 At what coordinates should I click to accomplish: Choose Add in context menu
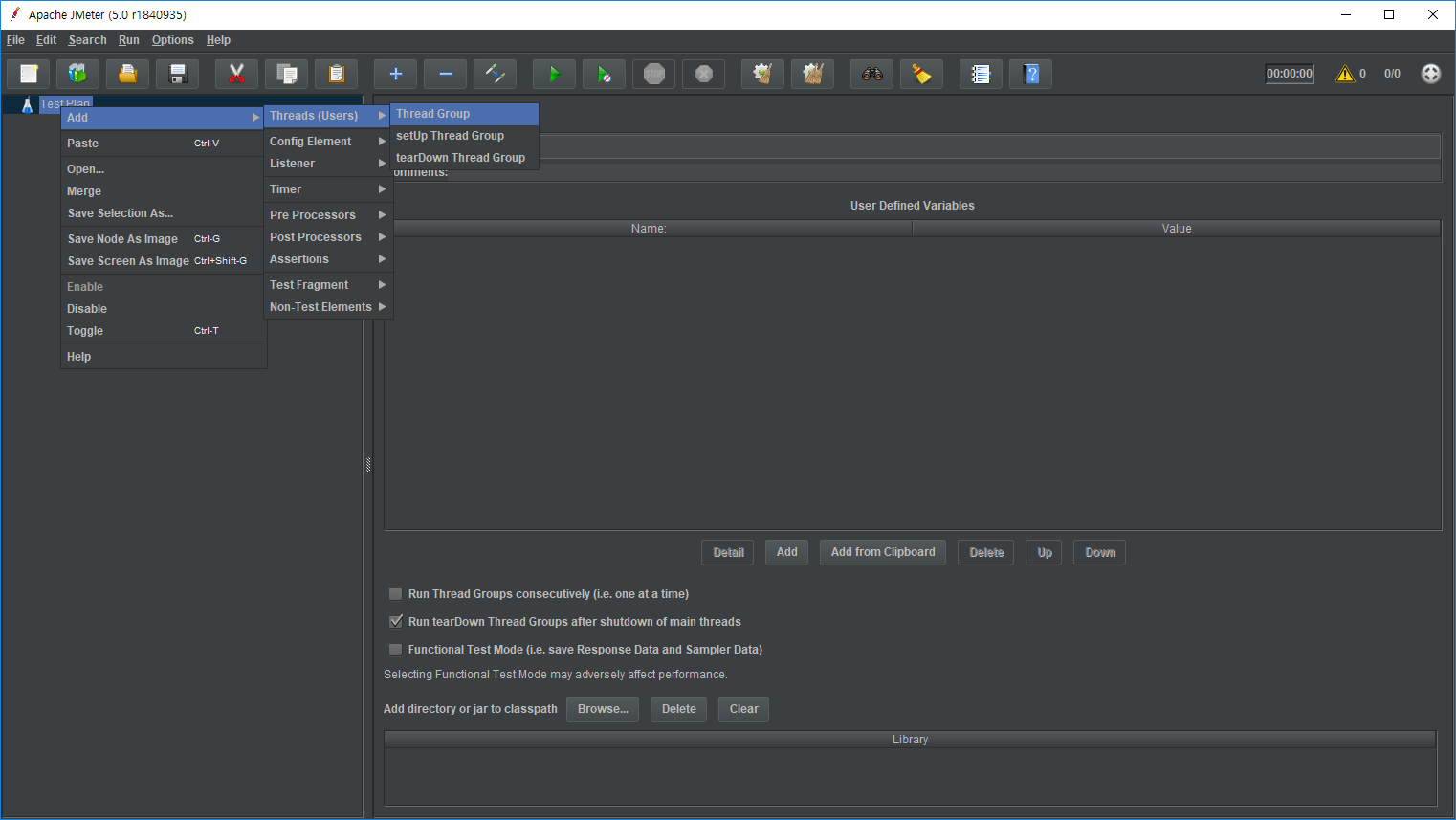point(163,118)
